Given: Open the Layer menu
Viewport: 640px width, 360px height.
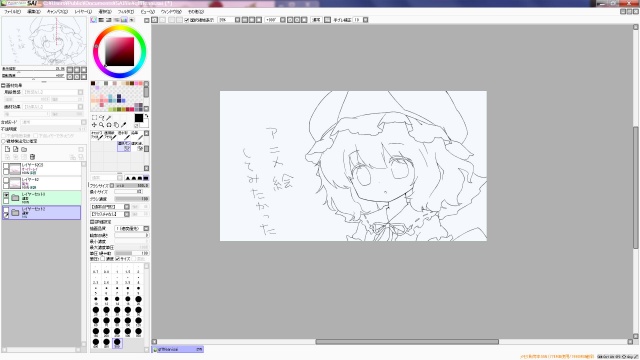Looking at the screenshot, I should 83,12.
